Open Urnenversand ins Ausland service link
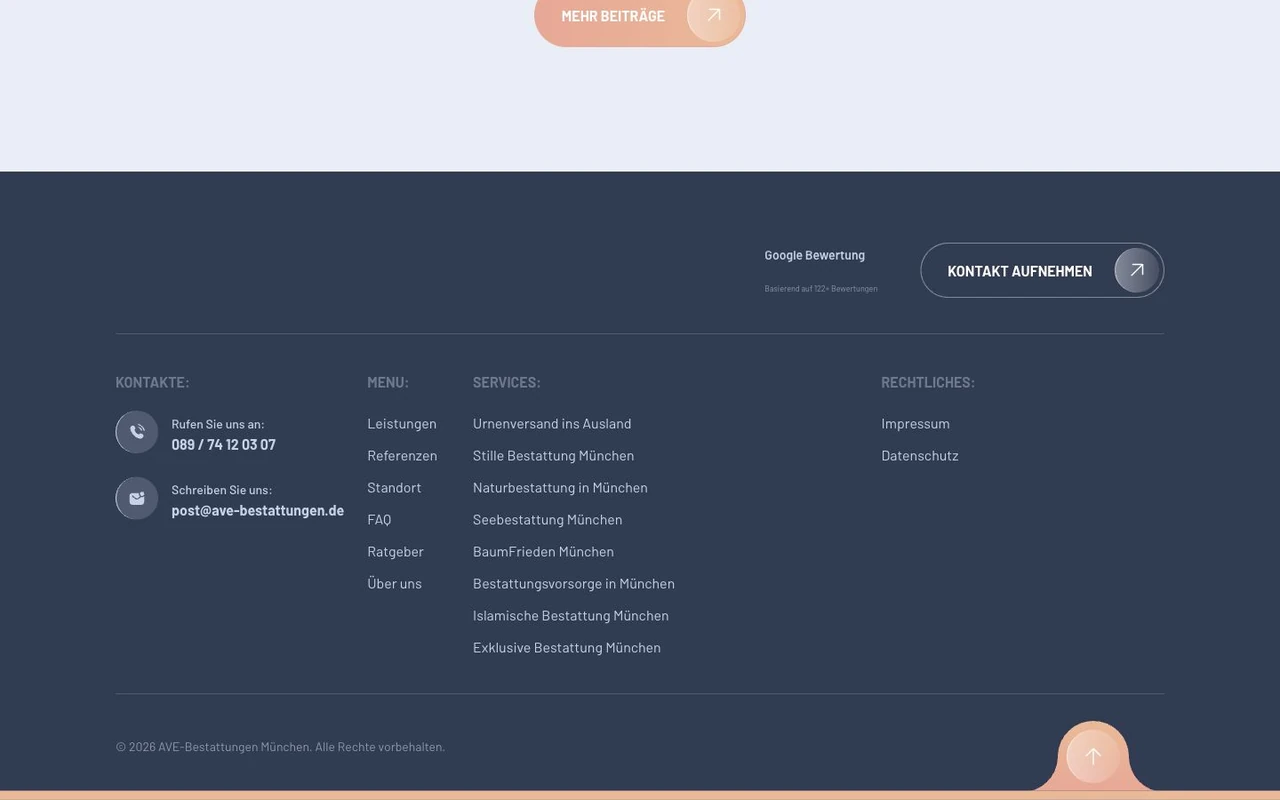This screenshot has width=1280, height=800. [552, 423]
